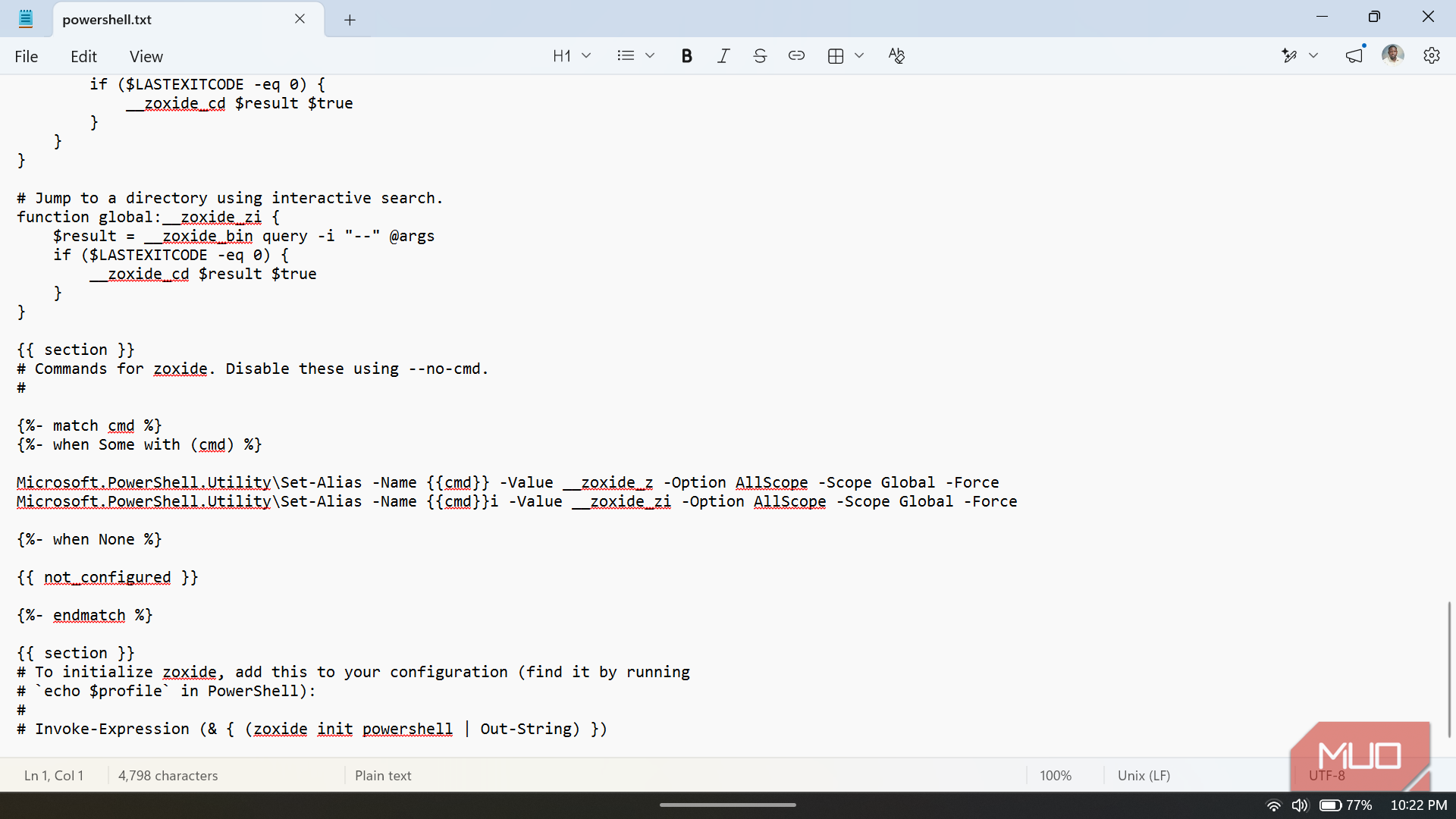Restore down the Notepad window
The image size is (1456, 819).
click(1374, 17)
